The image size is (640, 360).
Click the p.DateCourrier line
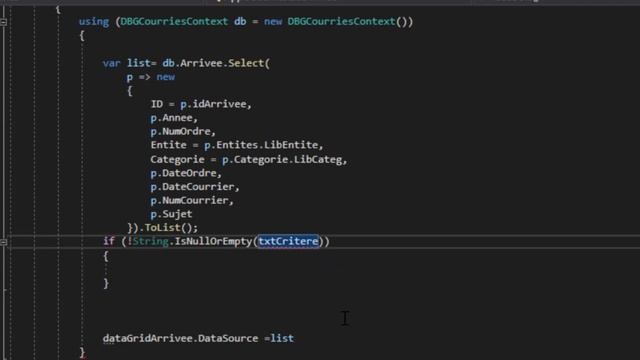(x=195, y=187)
